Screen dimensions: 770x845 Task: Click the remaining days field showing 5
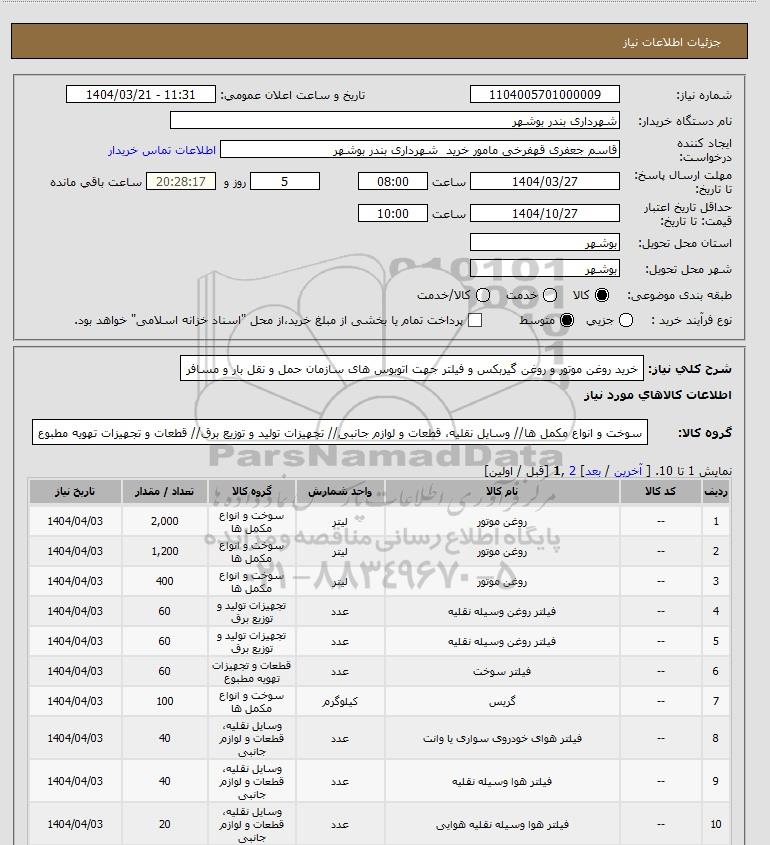point(285,181)
